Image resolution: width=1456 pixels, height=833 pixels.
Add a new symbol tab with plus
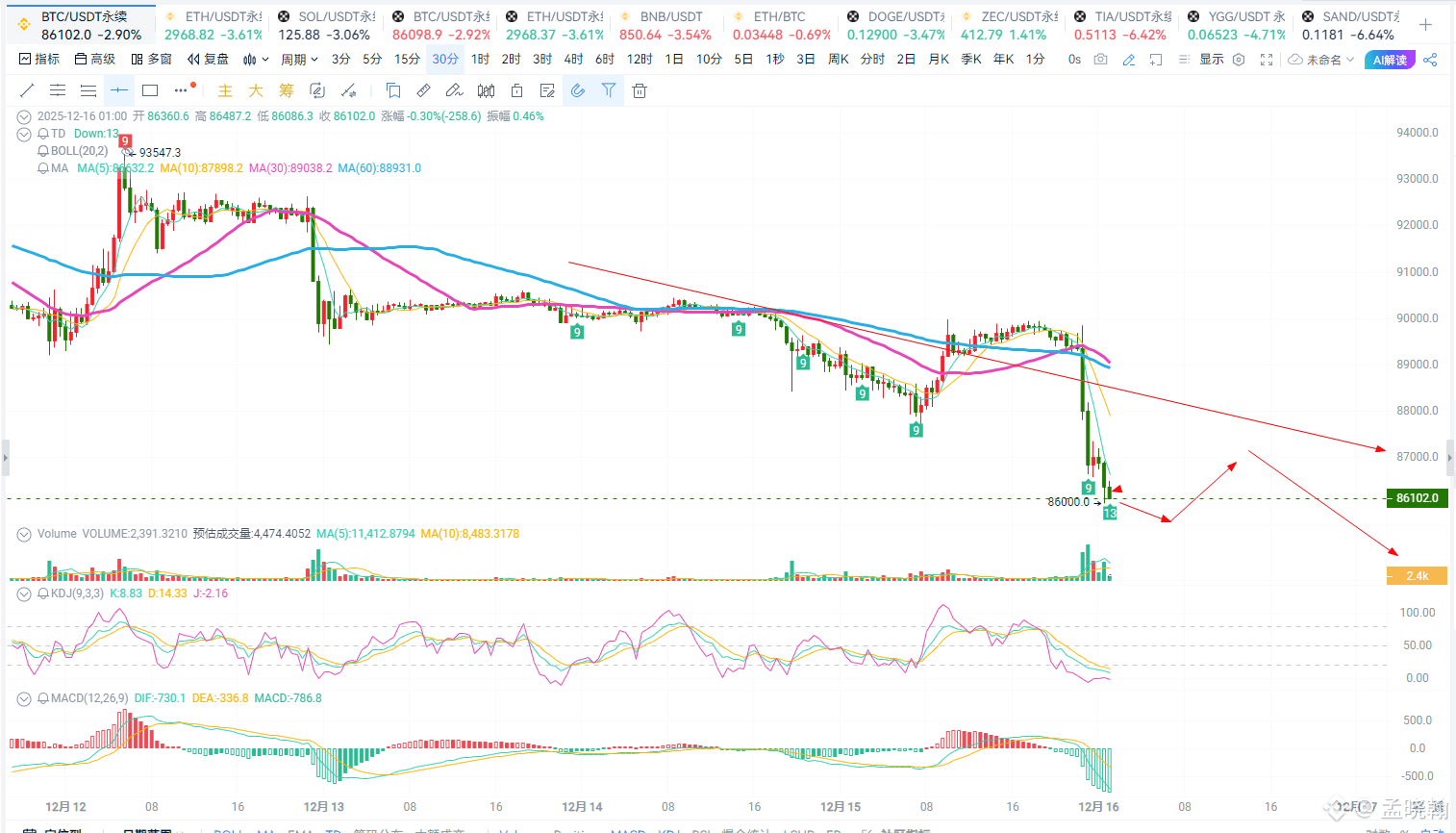point(1425,24)
